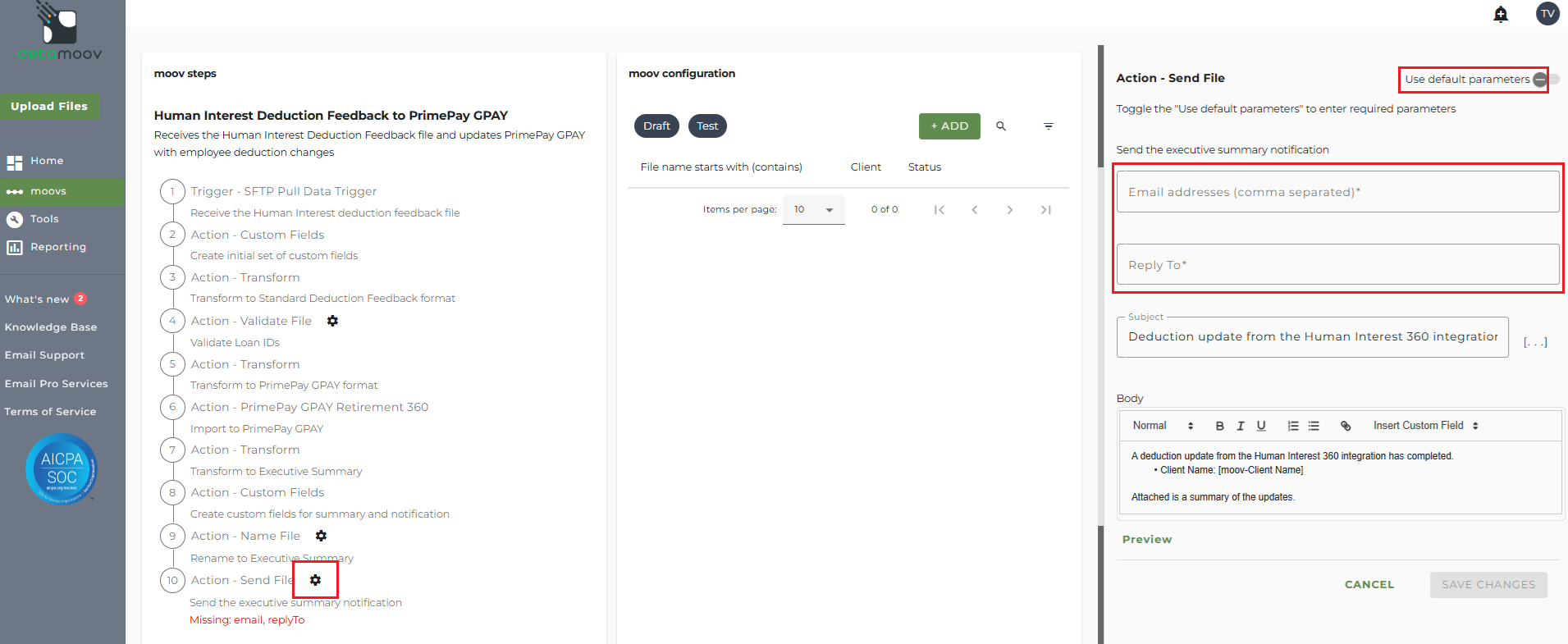Apply underline formatting in Body editor
This screenshot has width=1568, height=644.
[1261, 426]
